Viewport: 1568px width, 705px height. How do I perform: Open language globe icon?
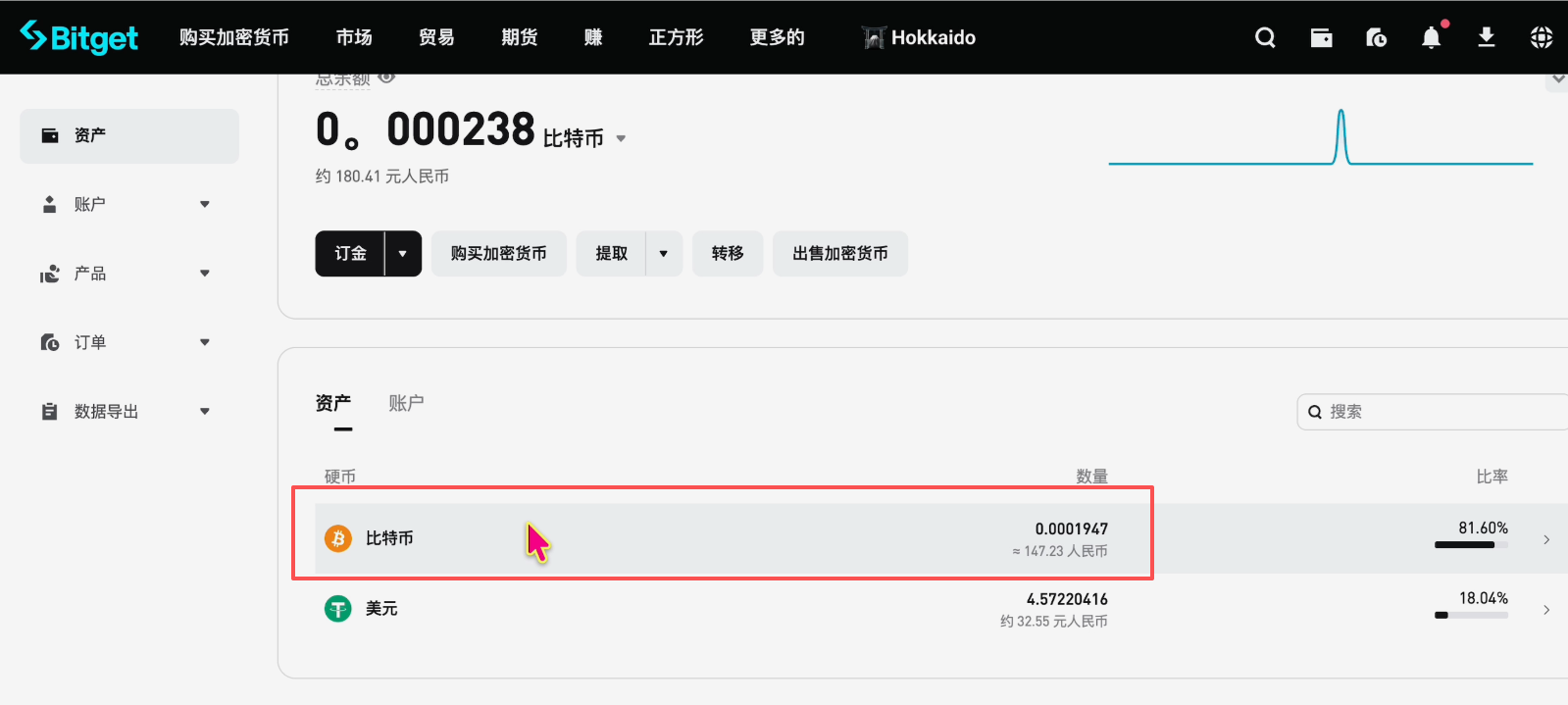[1541, 37]
